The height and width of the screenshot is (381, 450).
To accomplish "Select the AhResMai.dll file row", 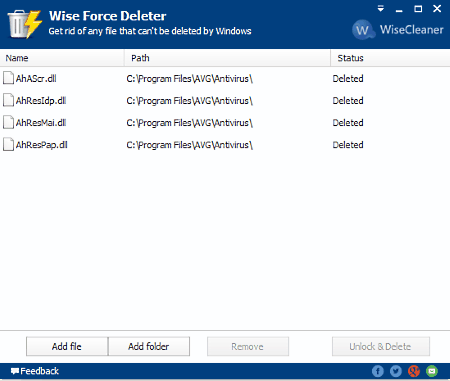I will coord(225,123).
